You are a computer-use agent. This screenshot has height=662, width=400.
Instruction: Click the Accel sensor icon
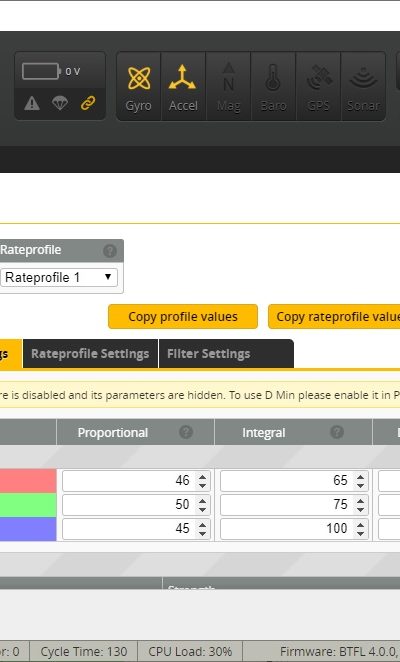click(182, 87)
